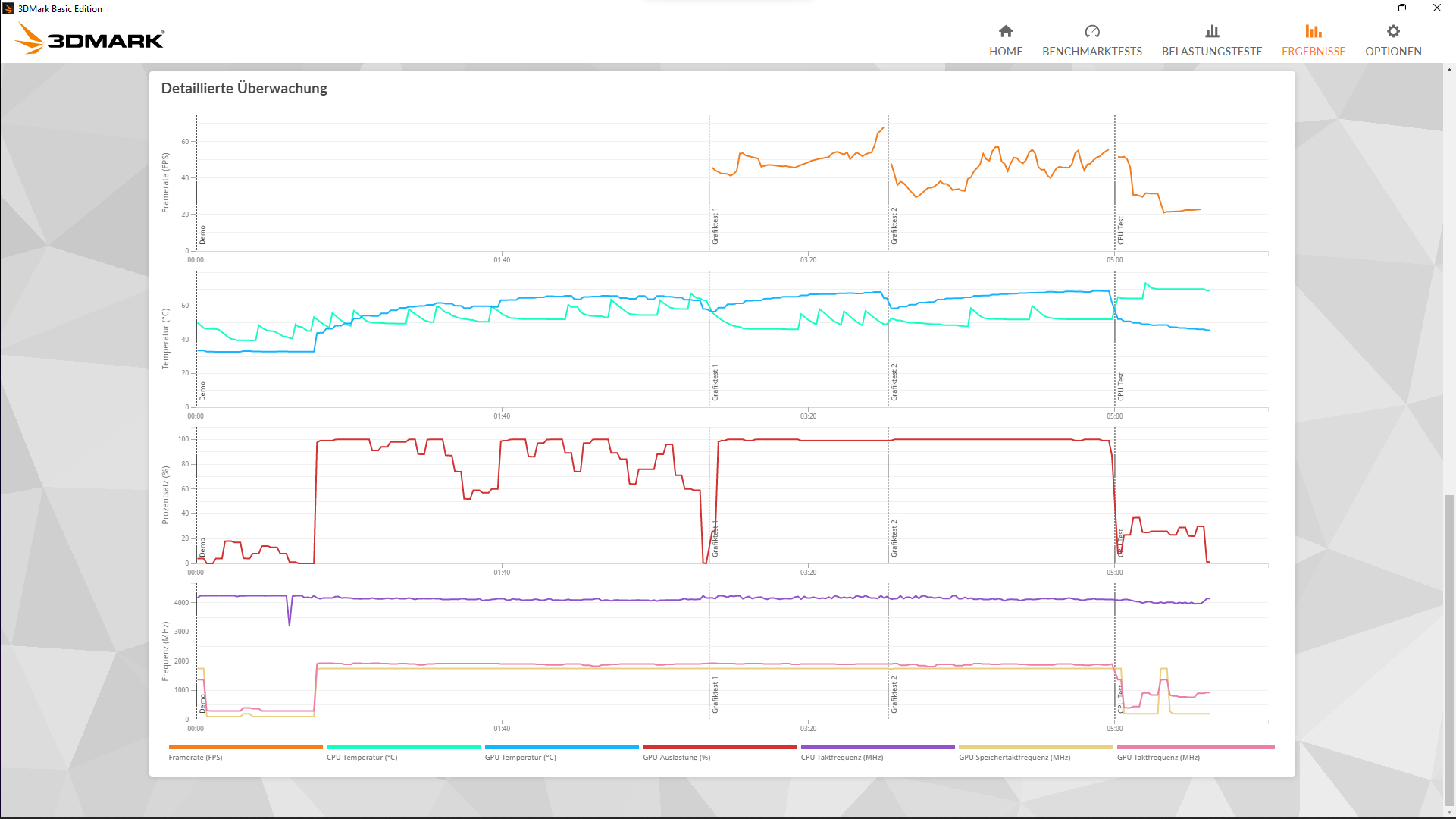Viewport: 1456px width, 819px height.
Task: Click the vertical scrollbar thumb
Action: [x=1448, y=648]
